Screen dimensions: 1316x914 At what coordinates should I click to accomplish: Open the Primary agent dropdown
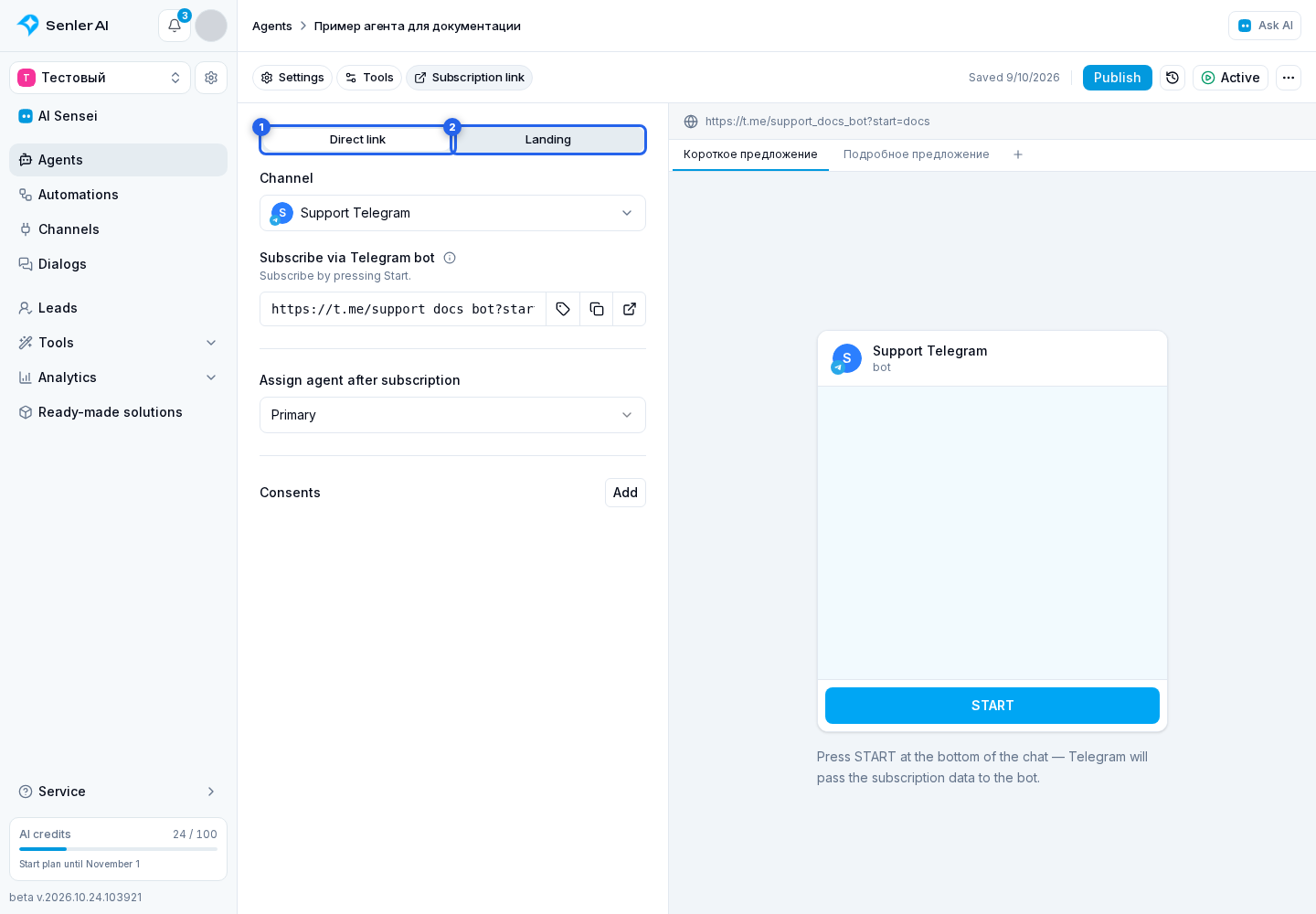pos(452,415)
